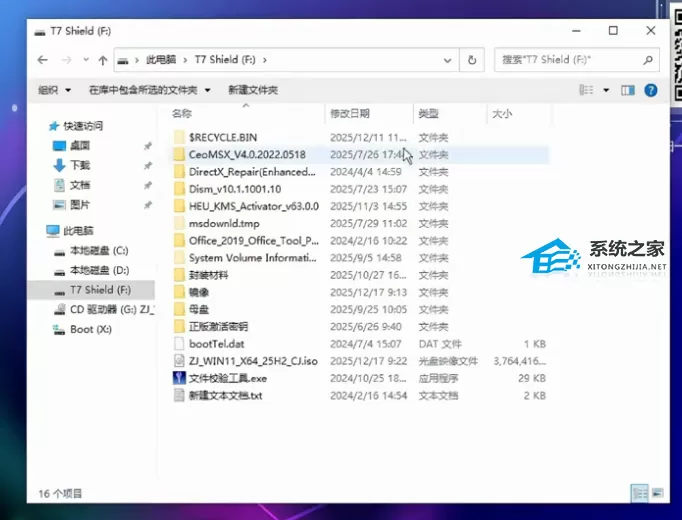The image size is (682, 520).
Task: Sort by 修改日期 column header
Action: point(350,114)
